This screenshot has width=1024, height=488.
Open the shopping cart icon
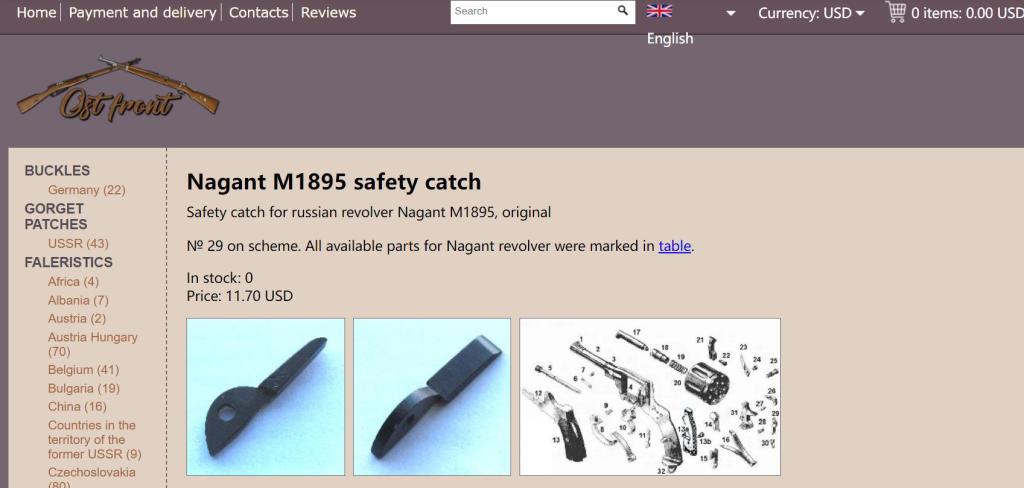(895, 12)
